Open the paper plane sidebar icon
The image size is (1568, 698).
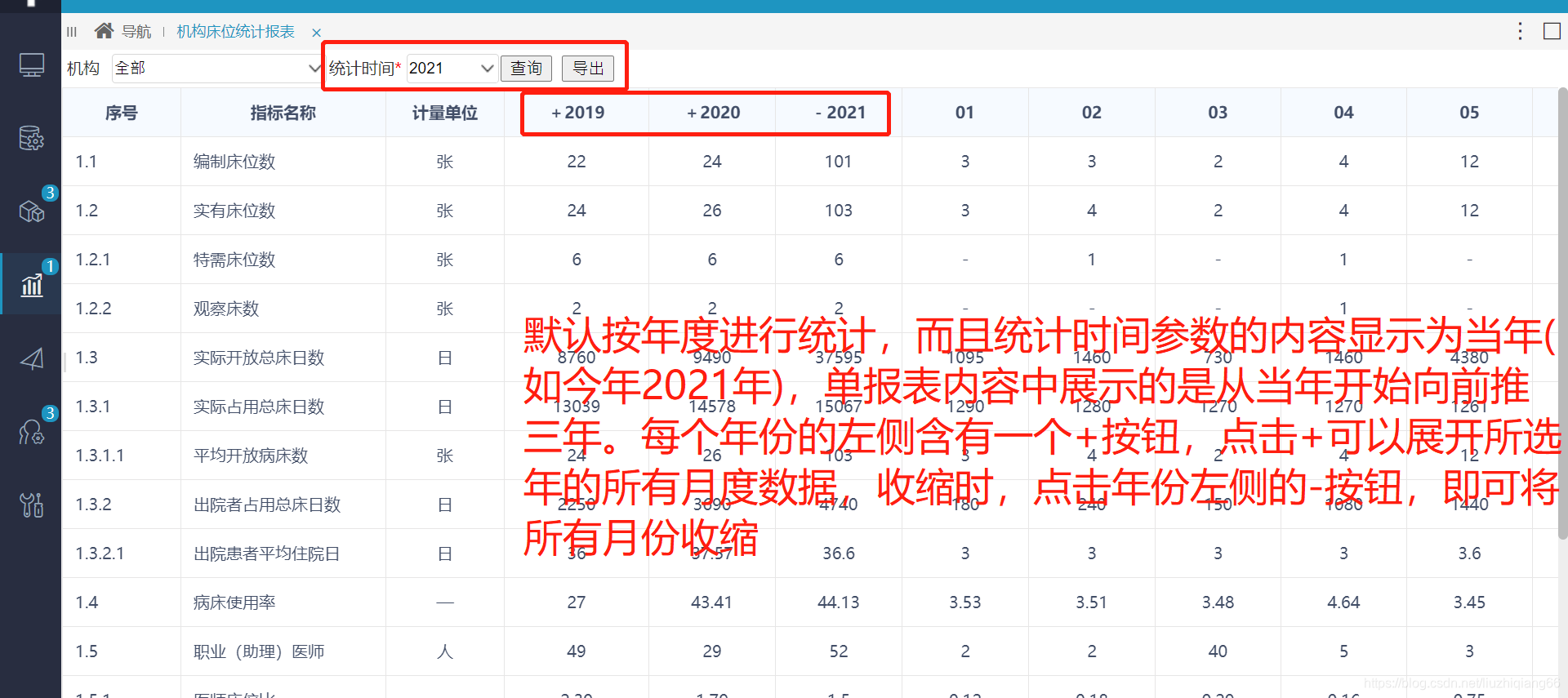[x=31, y=358]
